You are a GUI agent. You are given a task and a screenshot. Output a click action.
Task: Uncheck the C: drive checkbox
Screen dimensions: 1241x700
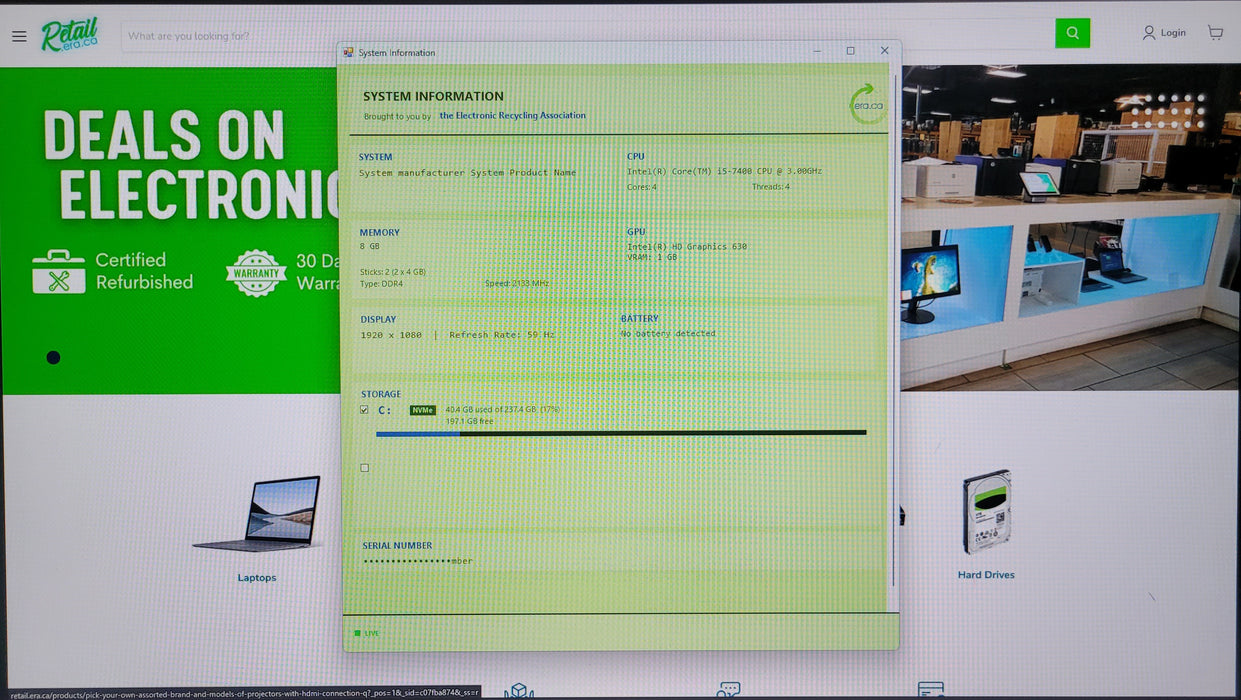[x=364, y=410]
